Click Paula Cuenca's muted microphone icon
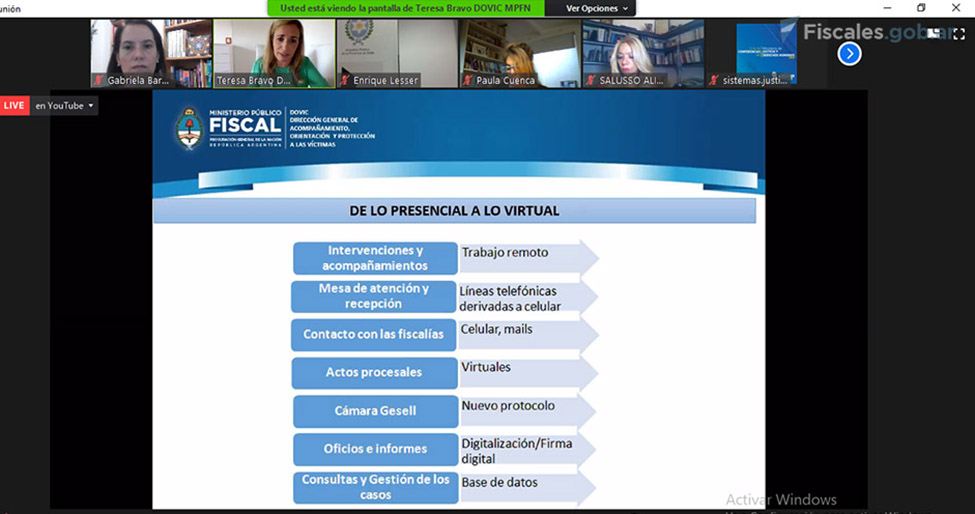975x514 pixels. tap(468, 80)
